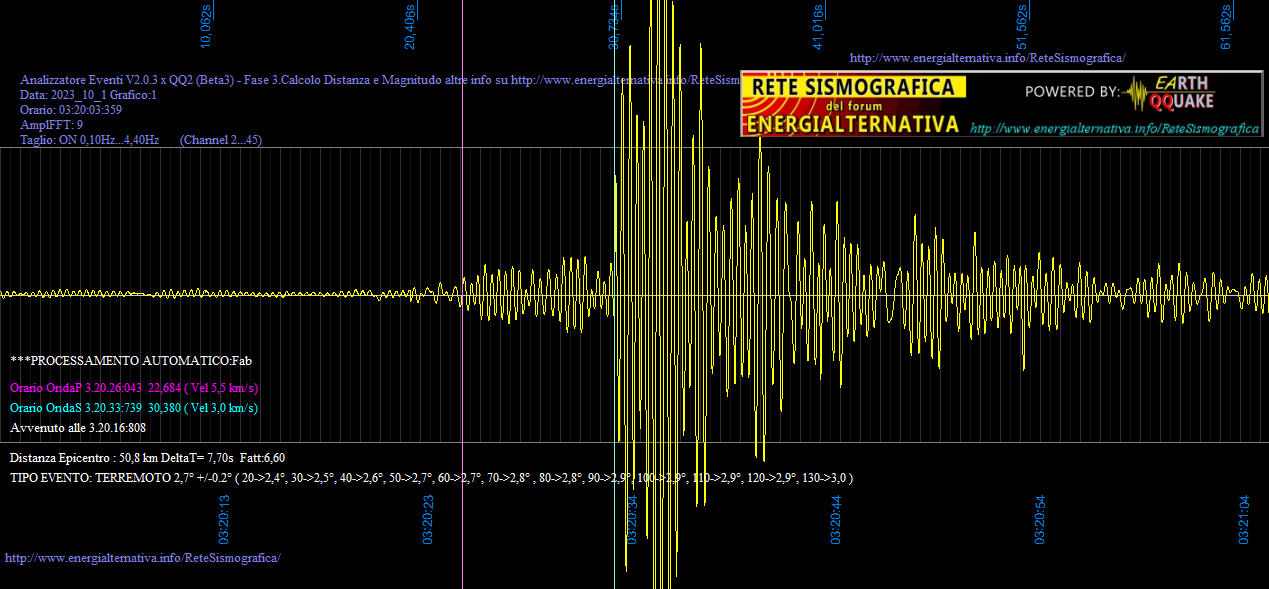
Task: Select the 10,062s elapsed time label
Action: (x=207, y=27)
